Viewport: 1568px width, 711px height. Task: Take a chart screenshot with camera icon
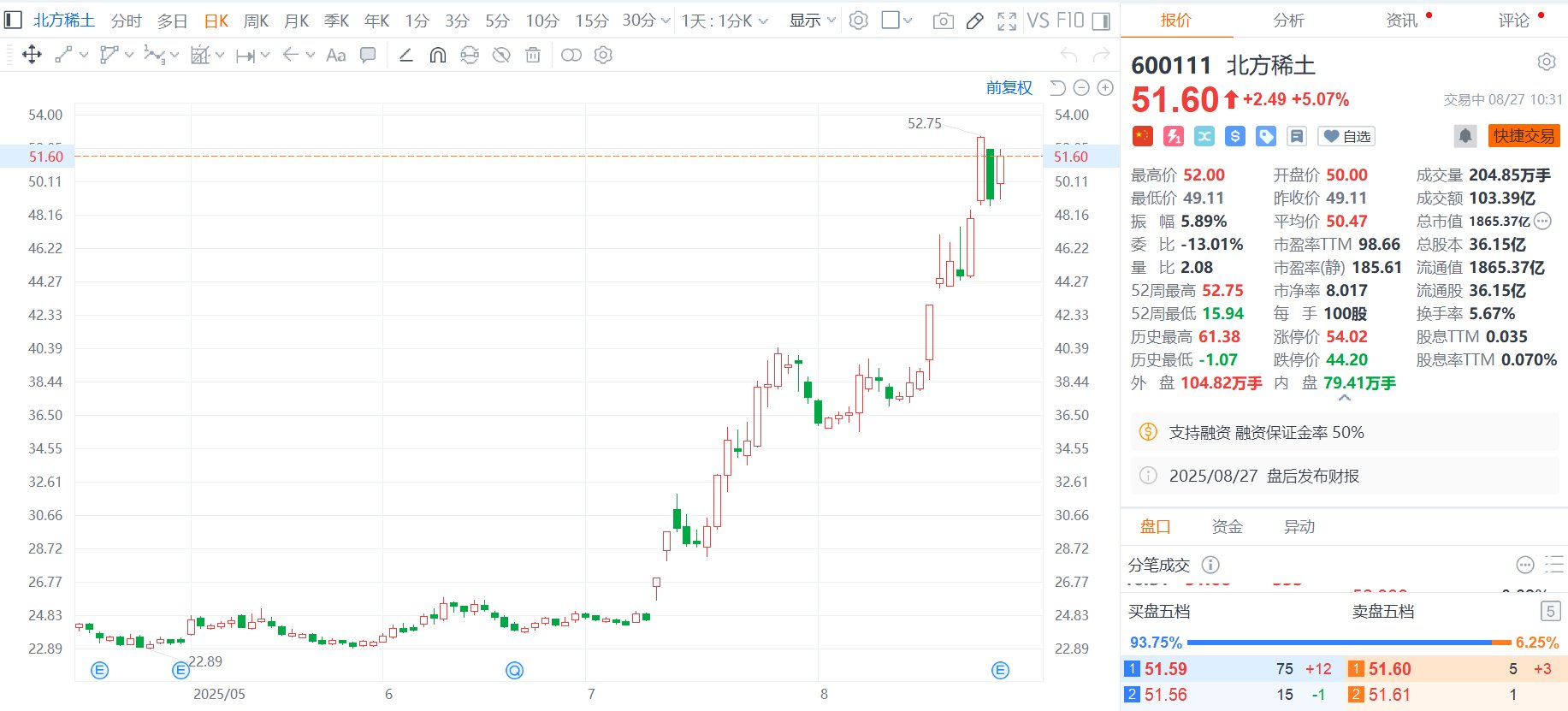point(943,21)
